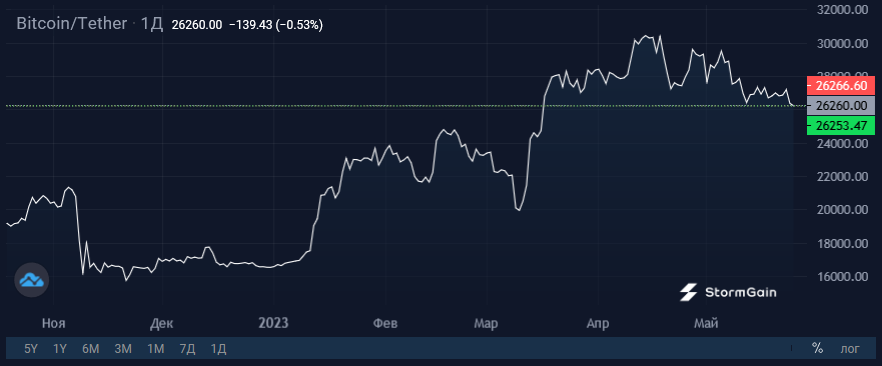Open the Bitcoin/Tether symbol title
Screen dimensions: 882x366
tap(72, 24)
